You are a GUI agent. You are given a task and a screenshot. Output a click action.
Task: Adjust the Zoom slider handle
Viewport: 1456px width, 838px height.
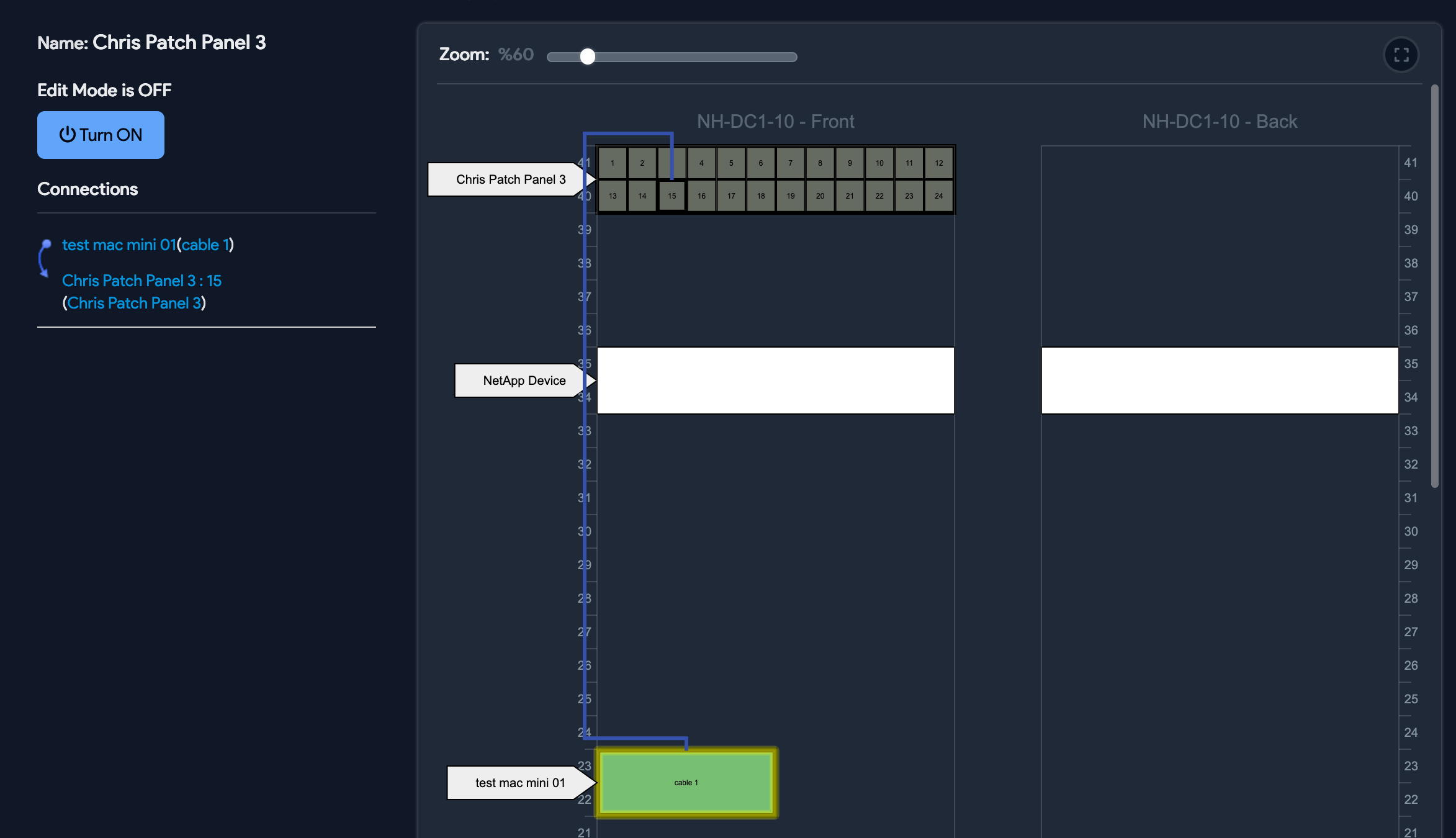[587, 56]
